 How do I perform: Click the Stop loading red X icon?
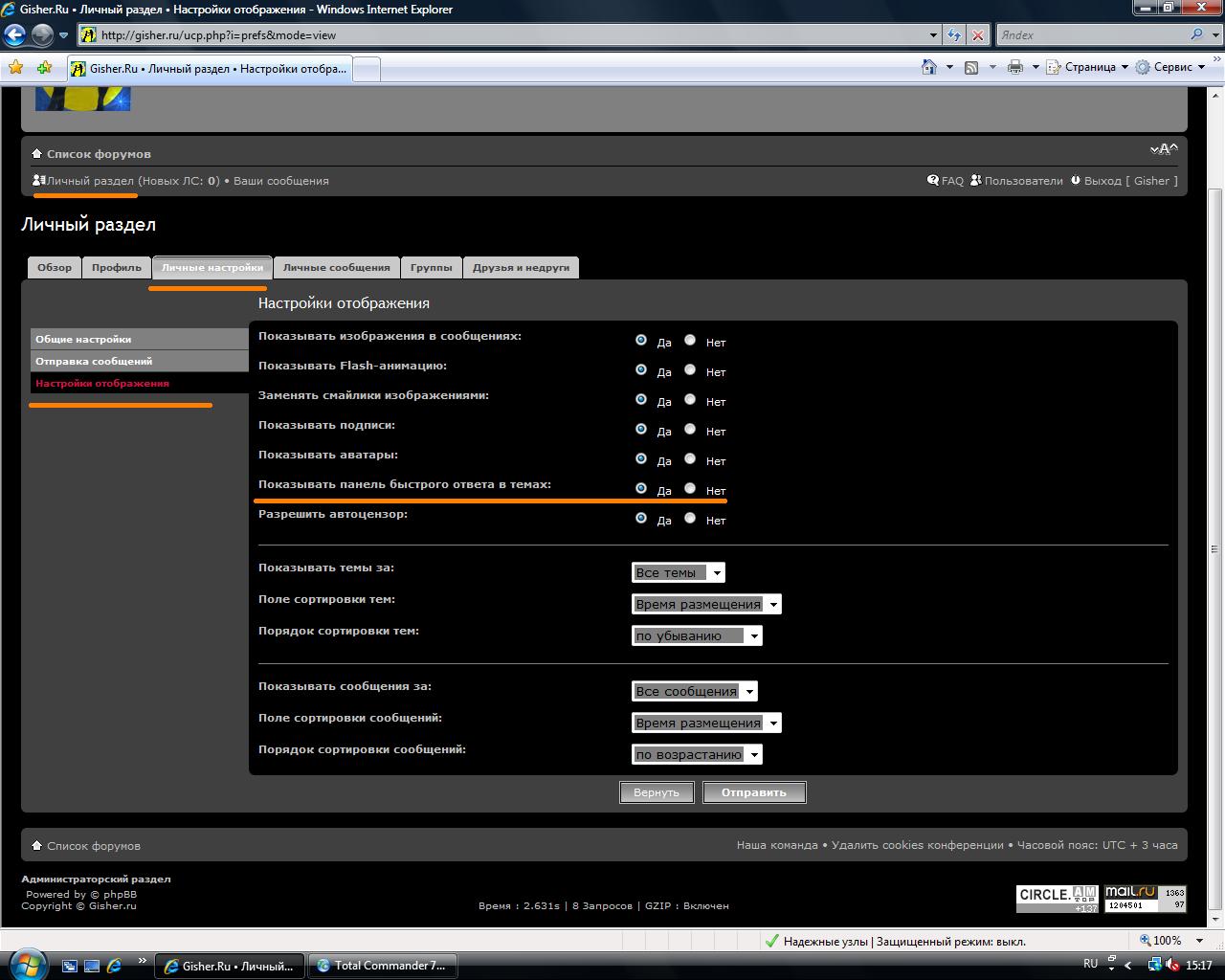click(977, 35)
